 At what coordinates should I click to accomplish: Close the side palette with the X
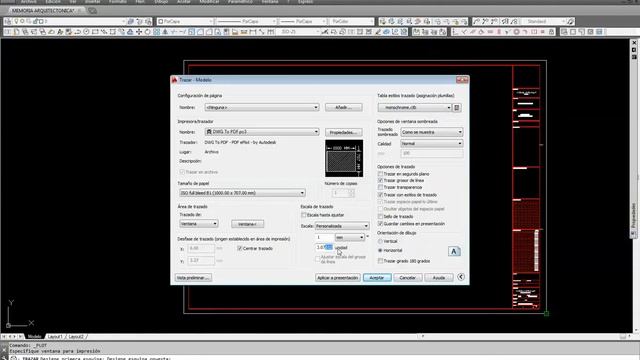click(634, 43)
